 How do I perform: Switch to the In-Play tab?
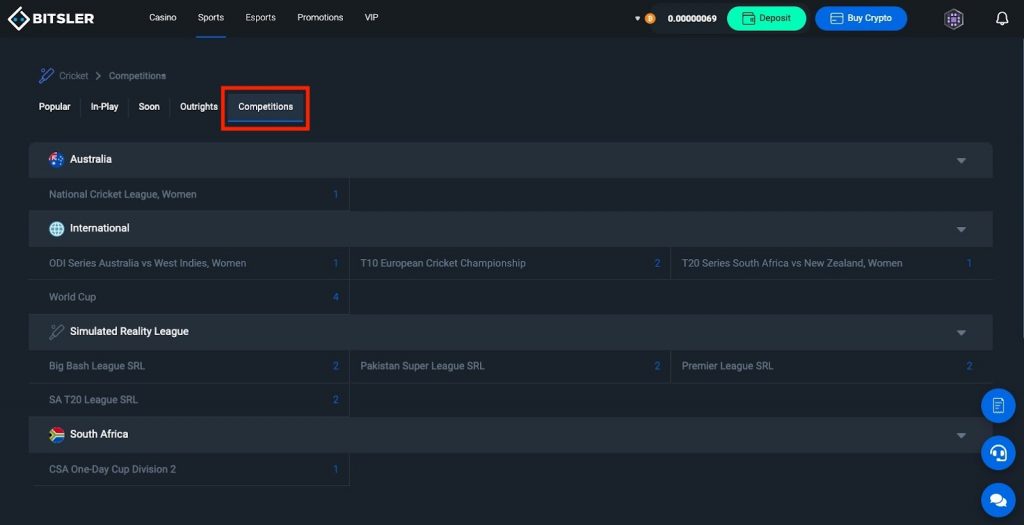(104, 107)
